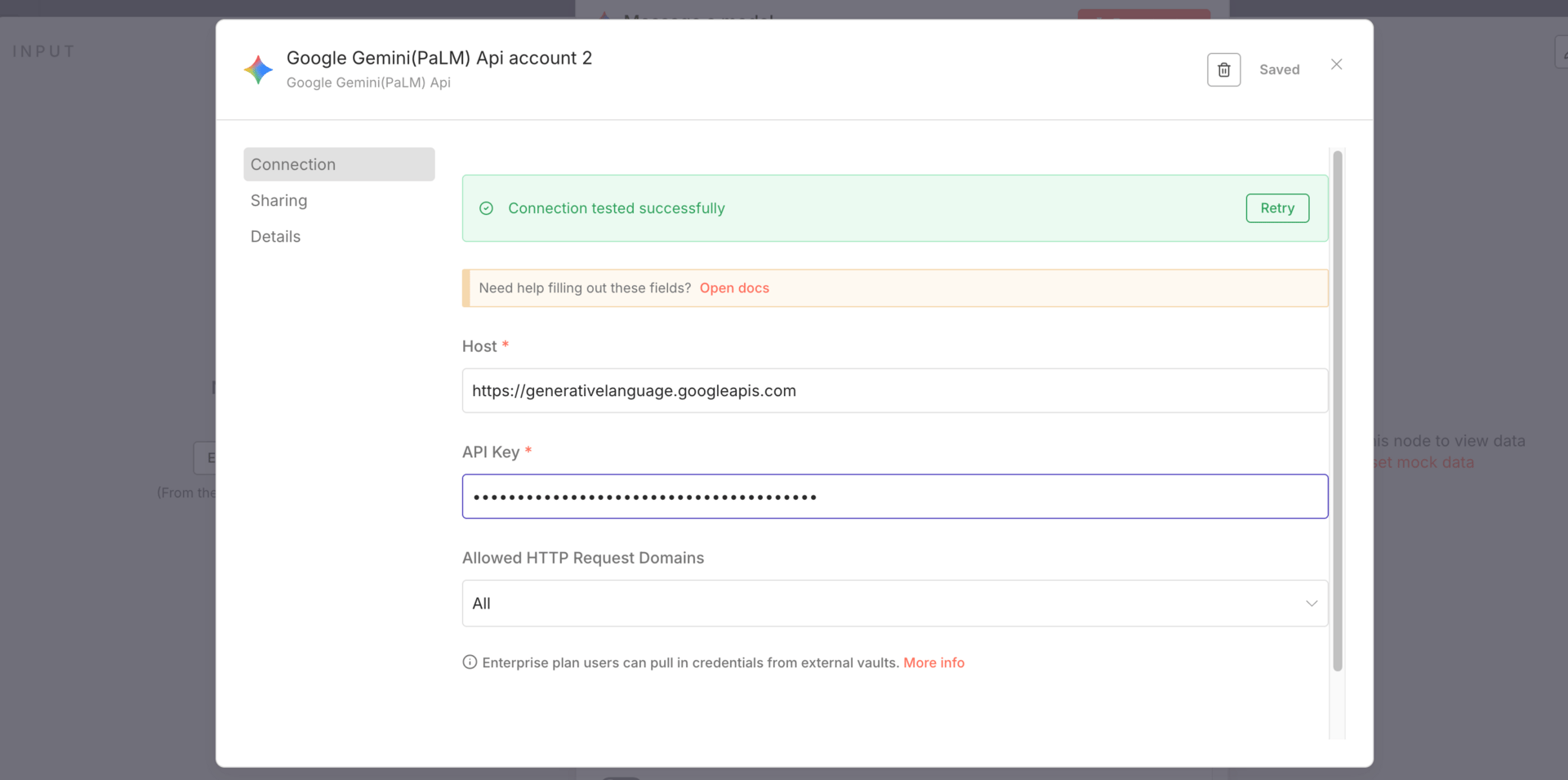Click the Google Gemini logo icon

pos(257,69)
